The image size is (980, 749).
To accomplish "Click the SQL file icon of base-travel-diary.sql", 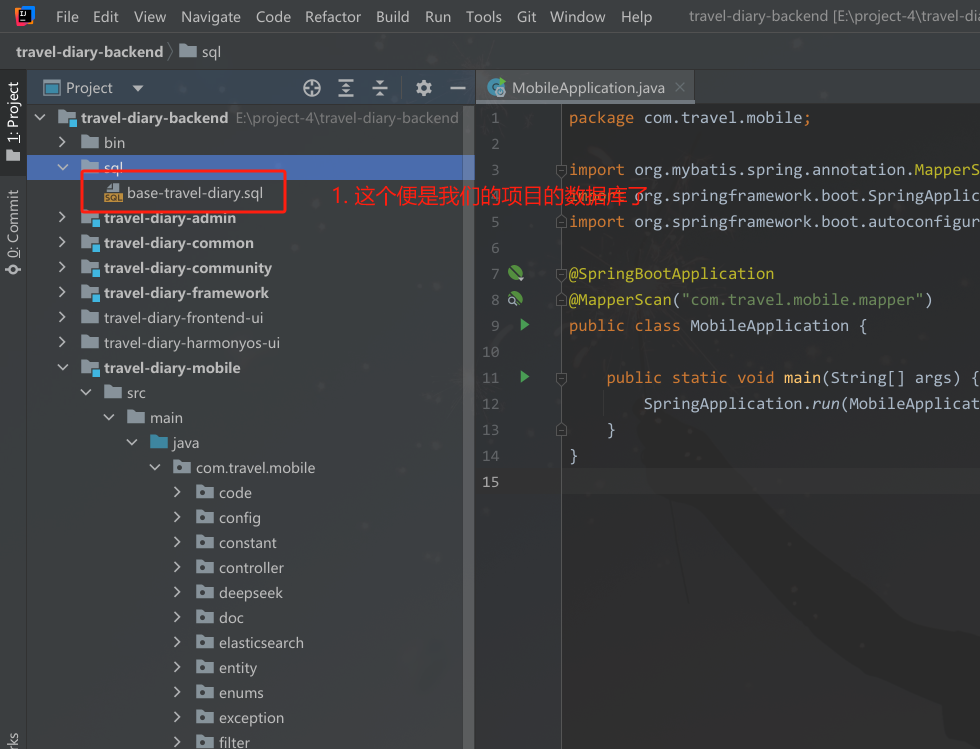I will [113, 193].
